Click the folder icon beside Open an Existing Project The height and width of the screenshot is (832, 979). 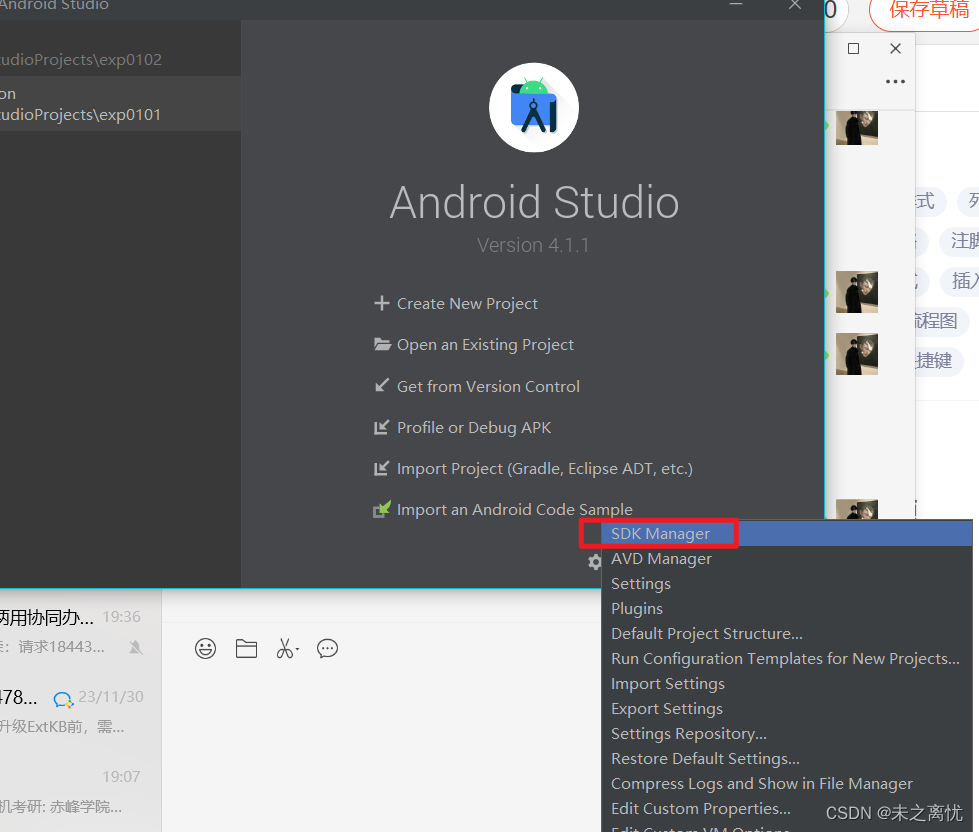pyautogui.click(x=382, y=344)
